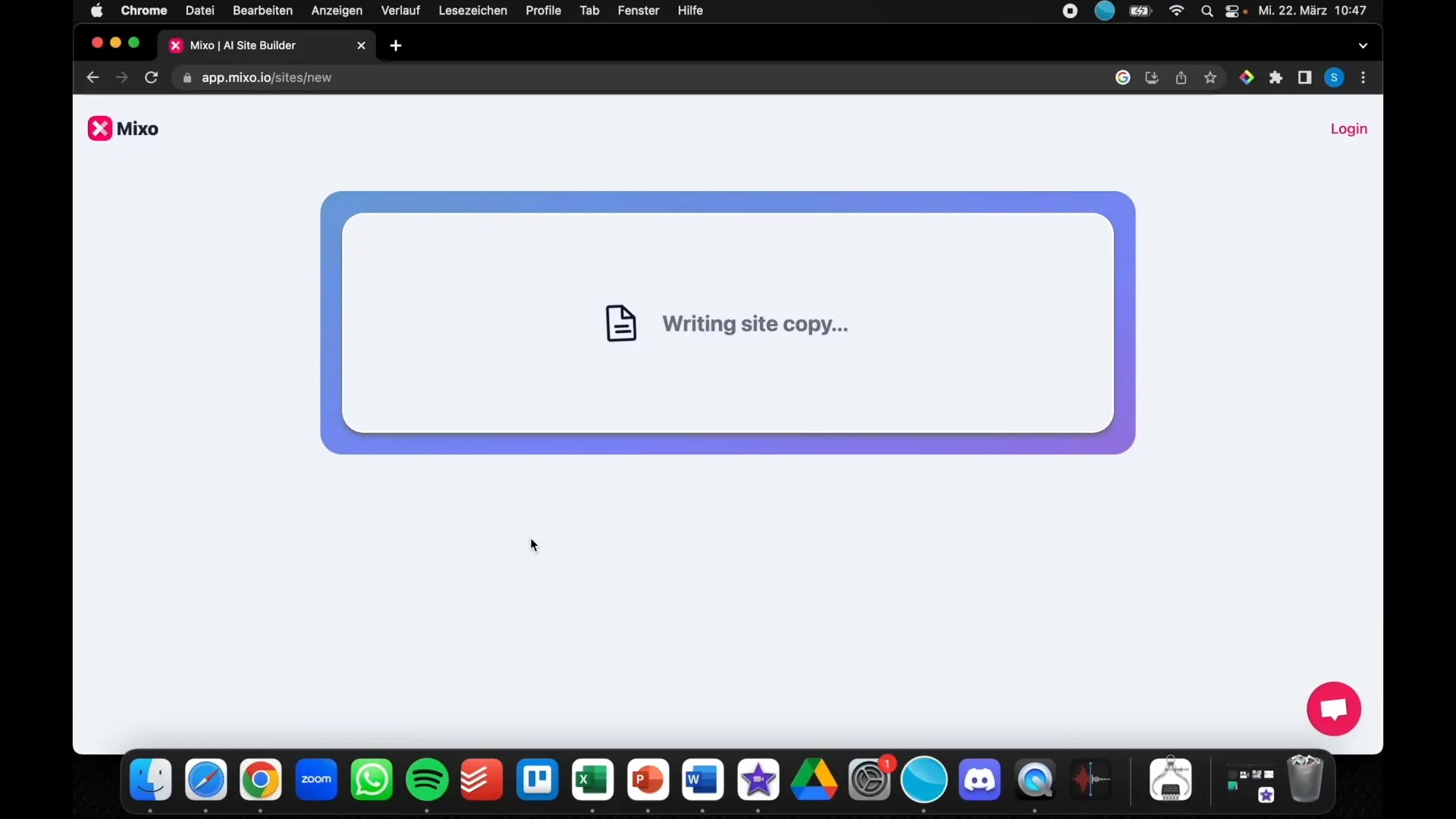Open the Verlauf menu
Image resolution: width=1456 pixels, height=819 pixels.
(x=400, y=11)
